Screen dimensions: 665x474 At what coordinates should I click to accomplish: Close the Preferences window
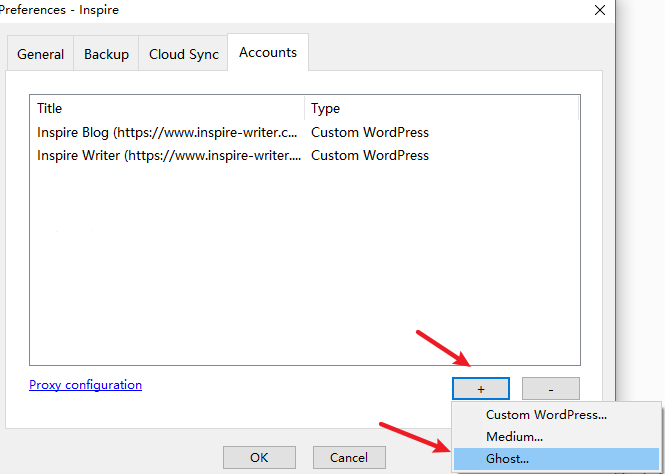[x=600, y=10]
